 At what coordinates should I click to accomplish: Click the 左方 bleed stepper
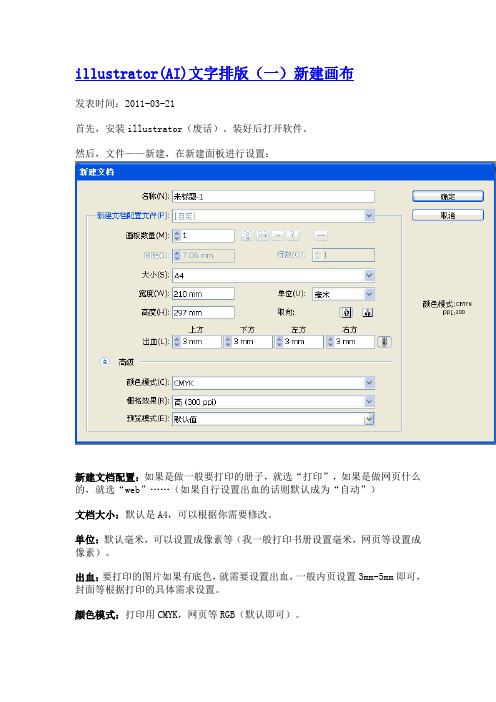(279, 342)
